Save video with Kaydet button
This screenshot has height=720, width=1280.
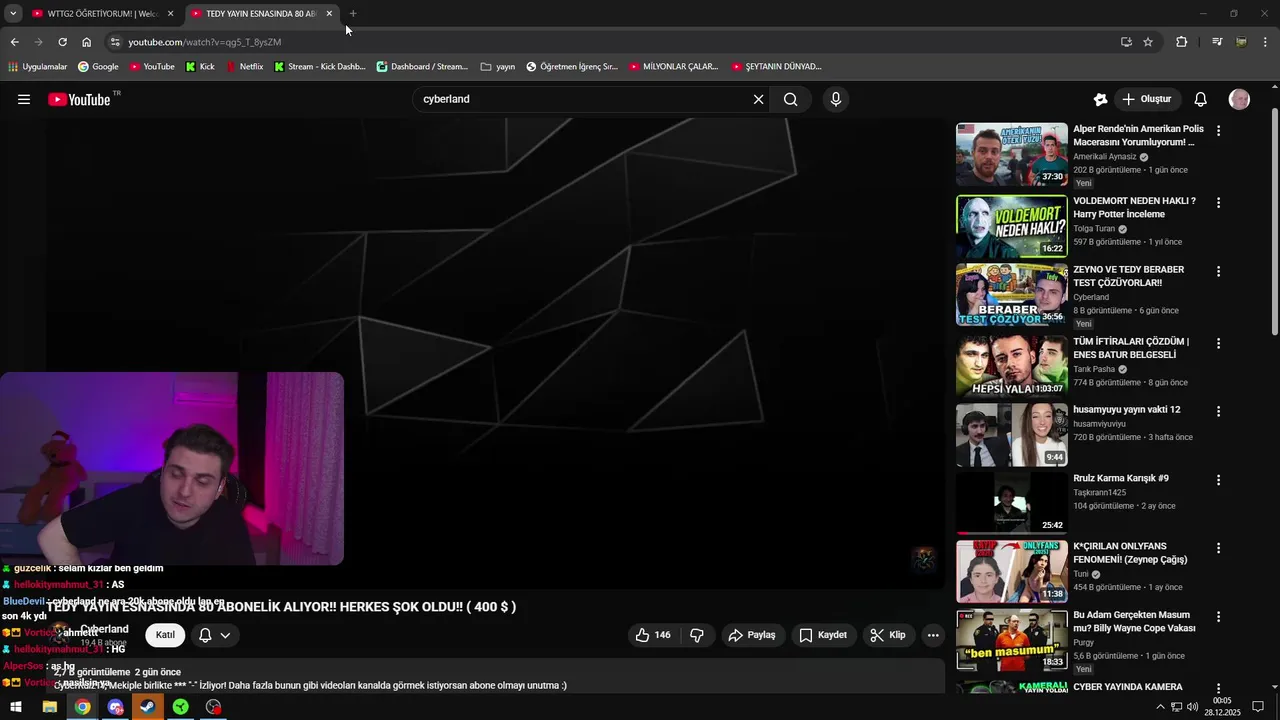823,635
